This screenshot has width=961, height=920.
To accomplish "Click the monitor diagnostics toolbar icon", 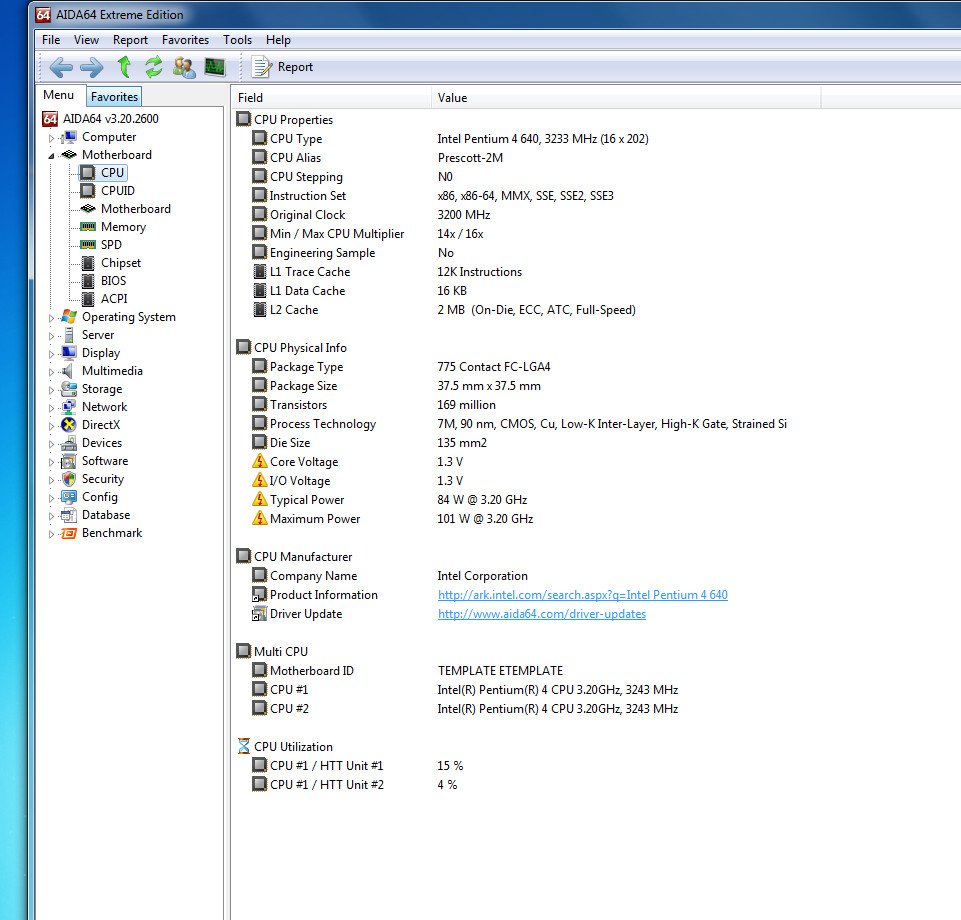I will [x=215, y=67].
